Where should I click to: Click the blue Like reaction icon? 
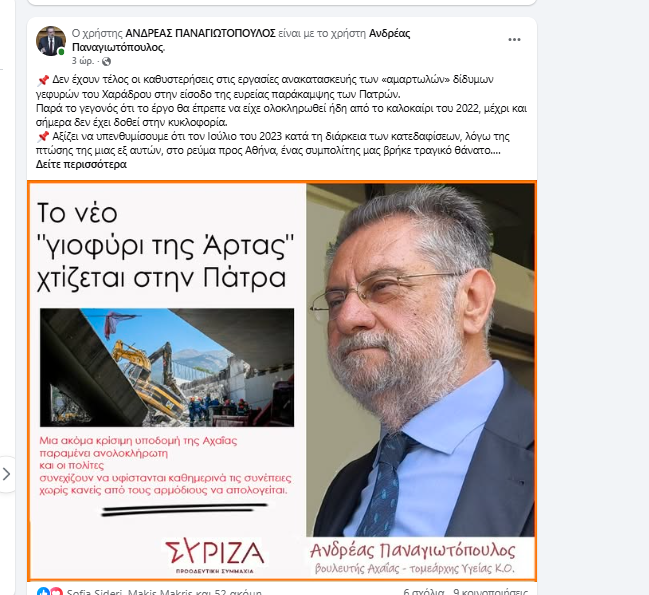[x=43, y=592]
